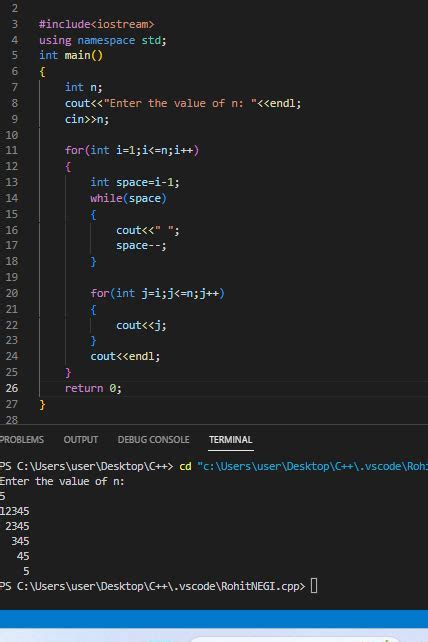The height and width of the screenshot is (642, 428).
Task: Click 'using namespace std;' line
Action: (x=102, y=40)
